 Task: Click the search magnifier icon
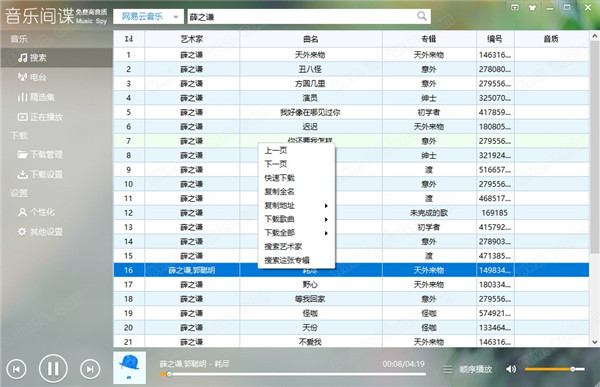421,16
